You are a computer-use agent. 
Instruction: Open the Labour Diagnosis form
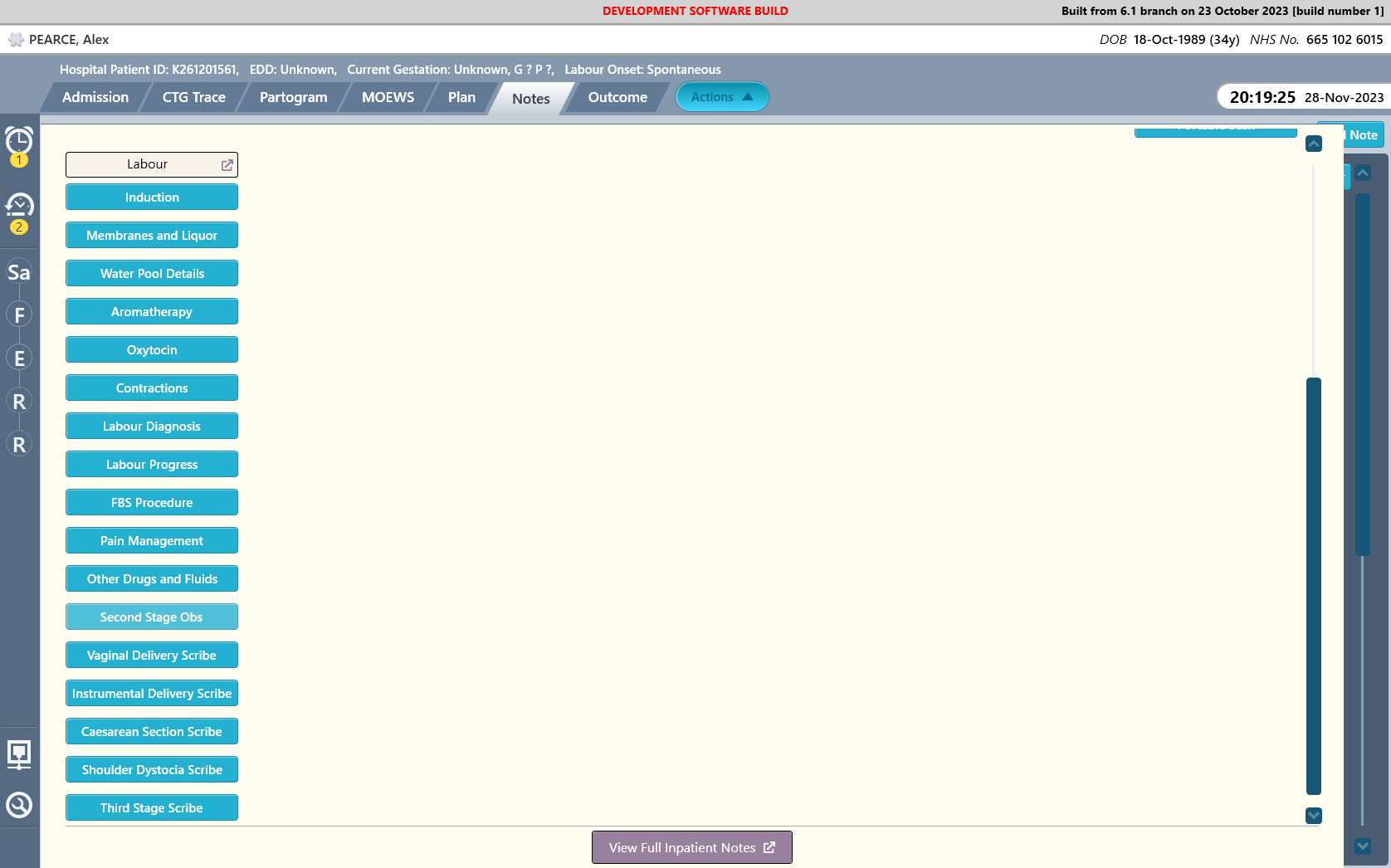point(152,427)
